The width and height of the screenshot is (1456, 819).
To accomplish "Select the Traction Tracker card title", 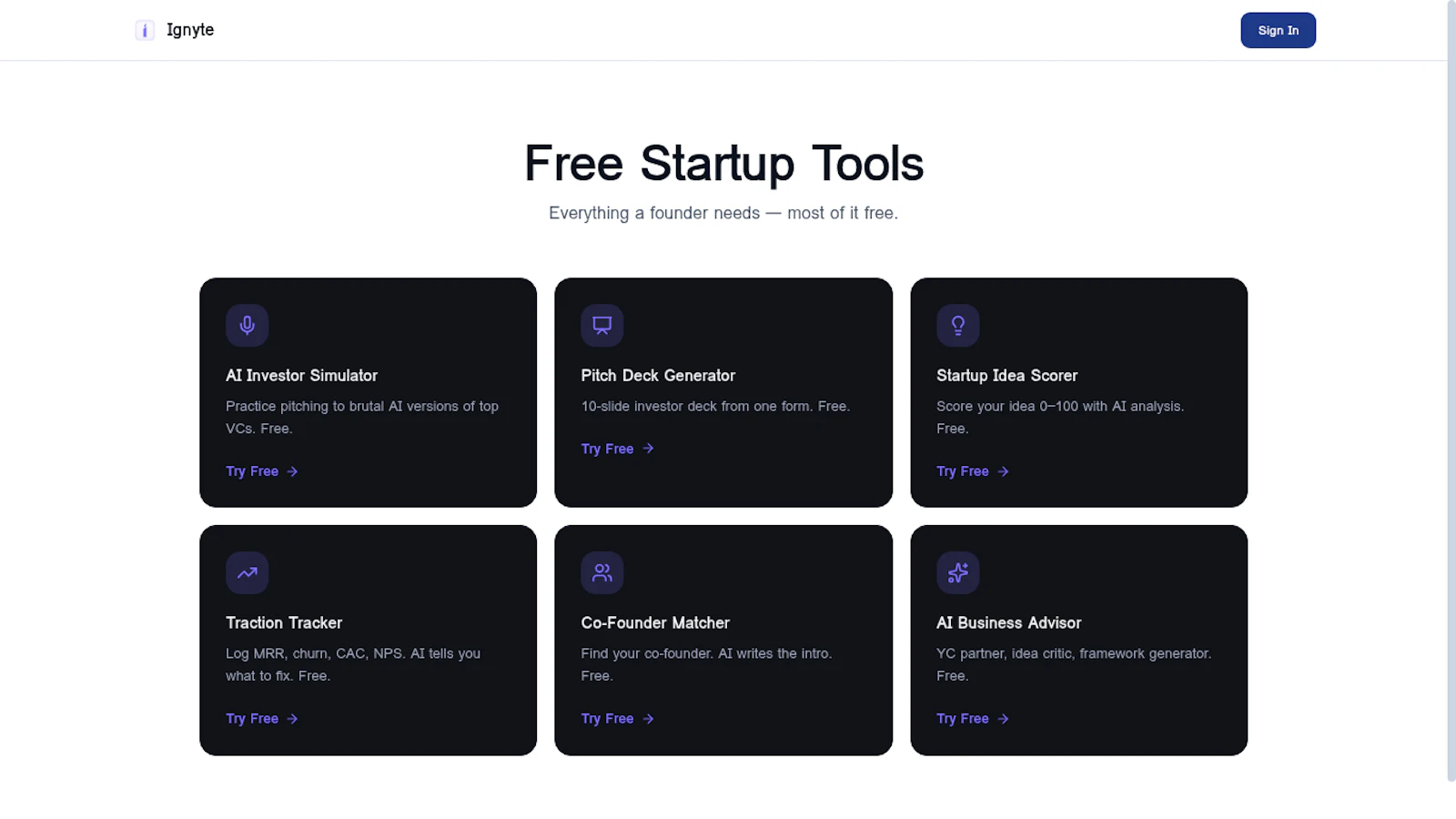I will 284,623.
